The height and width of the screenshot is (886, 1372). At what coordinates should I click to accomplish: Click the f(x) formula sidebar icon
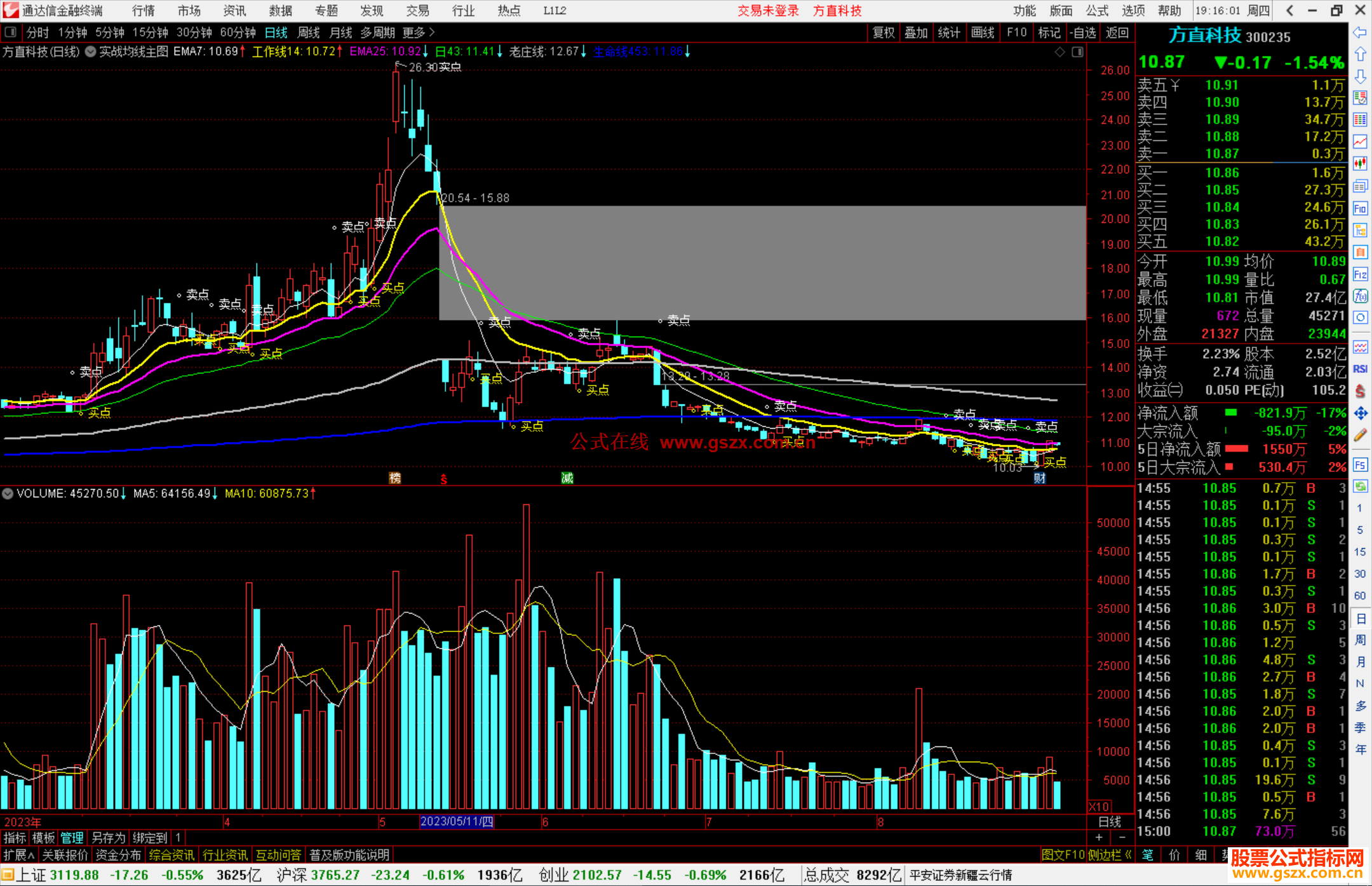(1360, 296)
